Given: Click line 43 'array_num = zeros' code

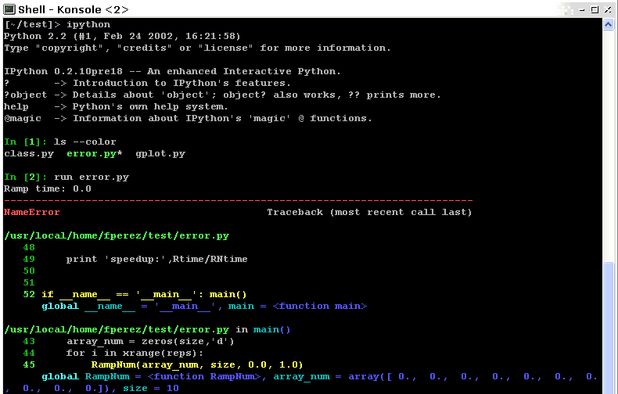Looking at the screenshot, I should (150, 341).
